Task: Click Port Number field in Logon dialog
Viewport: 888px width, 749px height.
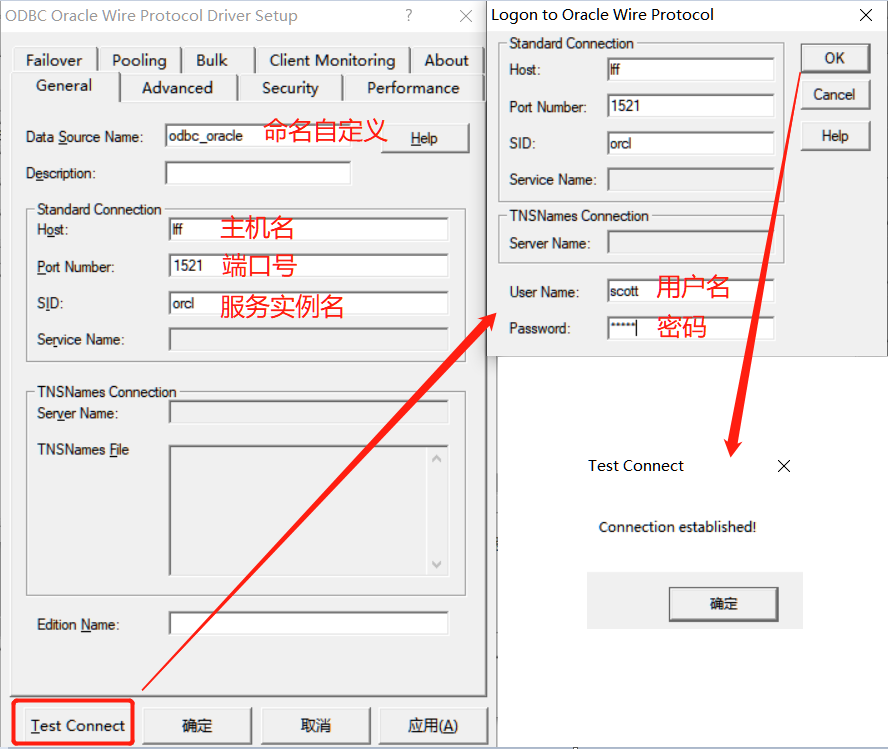Action: tap(690, 106)
